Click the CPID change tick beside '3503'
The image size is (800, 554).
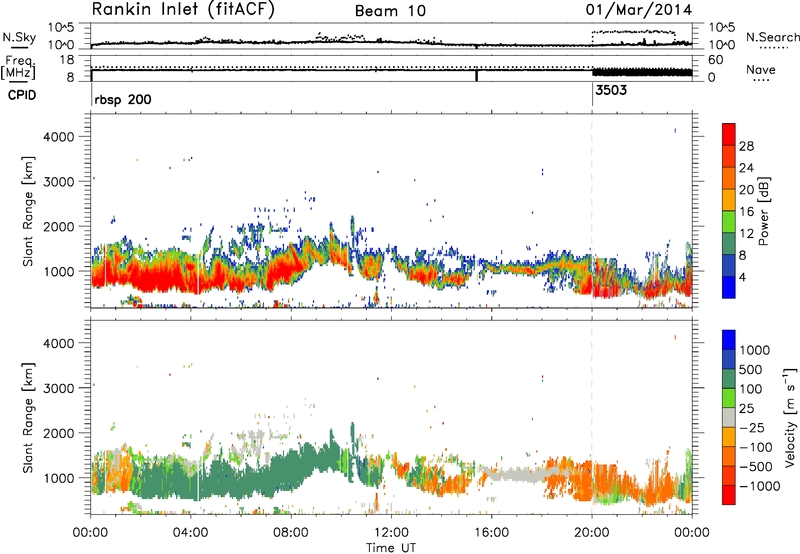click(592, 94)
